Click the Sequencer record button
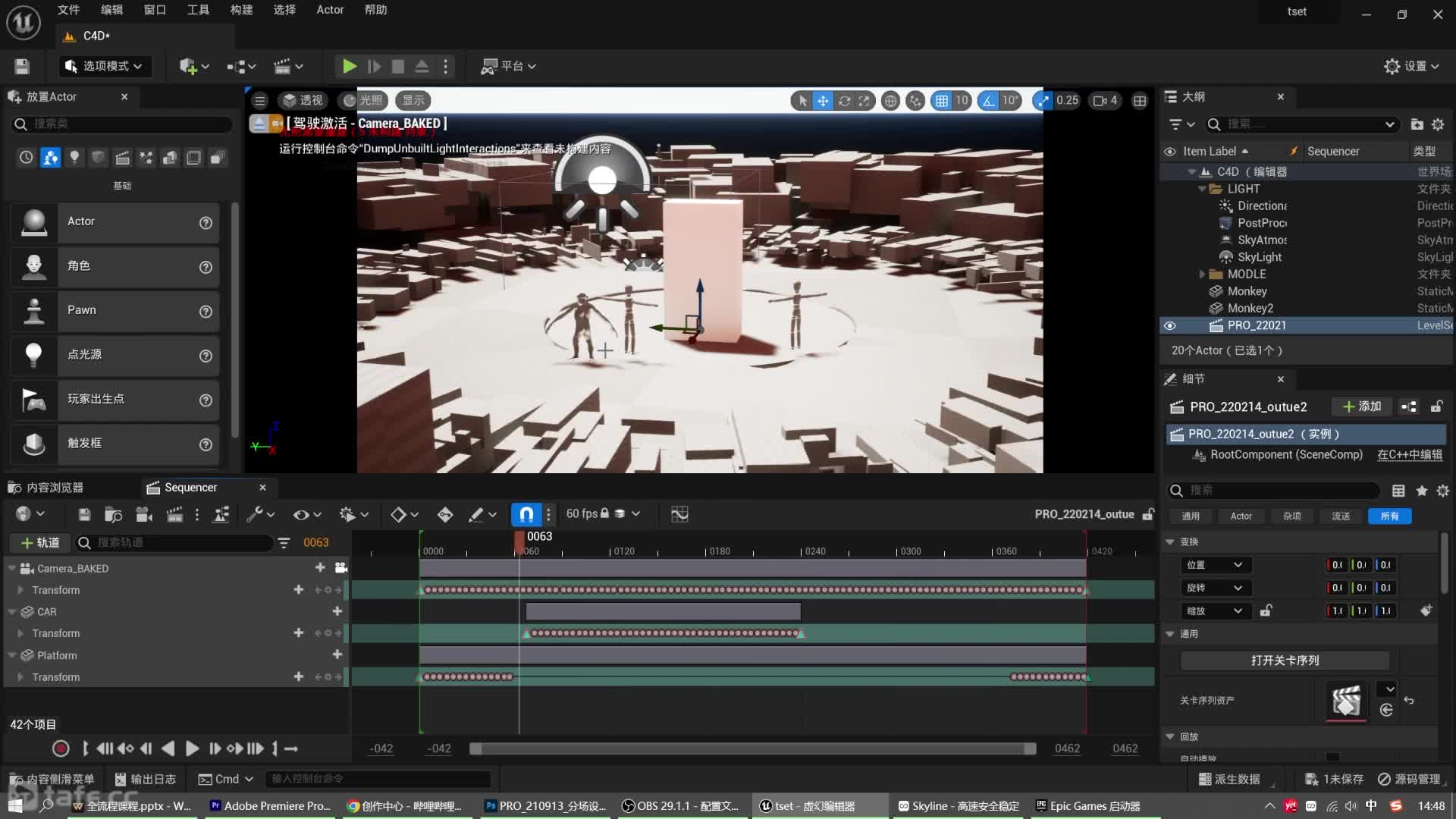 click(61, 749)
